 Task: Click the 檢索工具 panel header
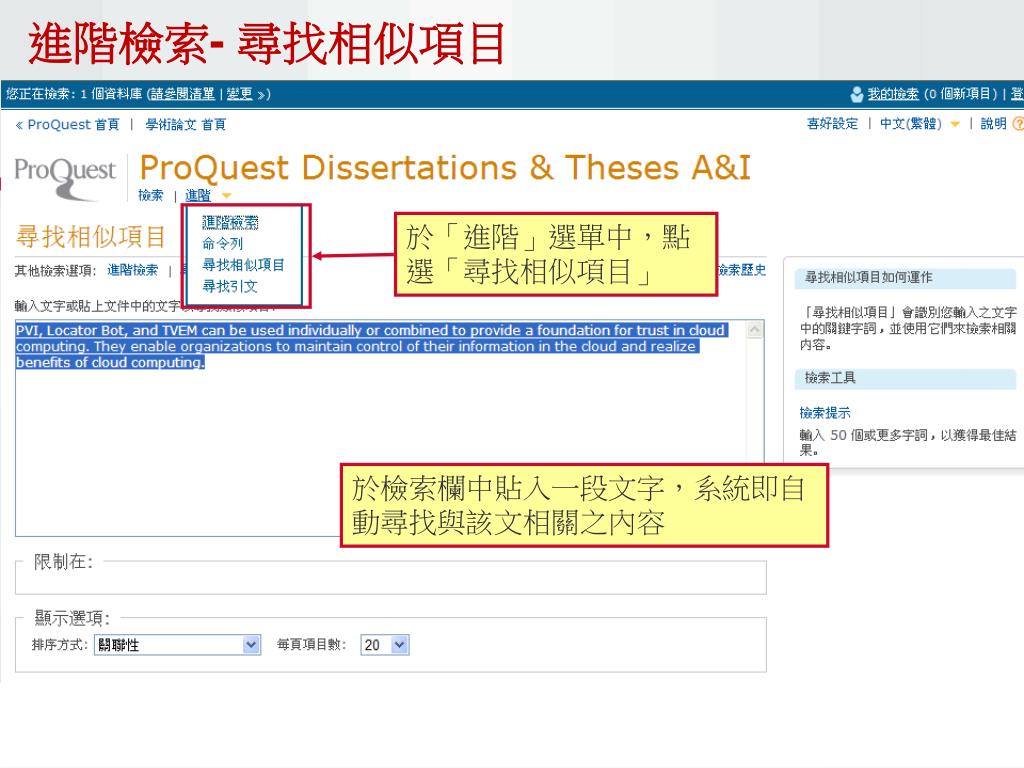pyautogui.click(x=905, y=378)
